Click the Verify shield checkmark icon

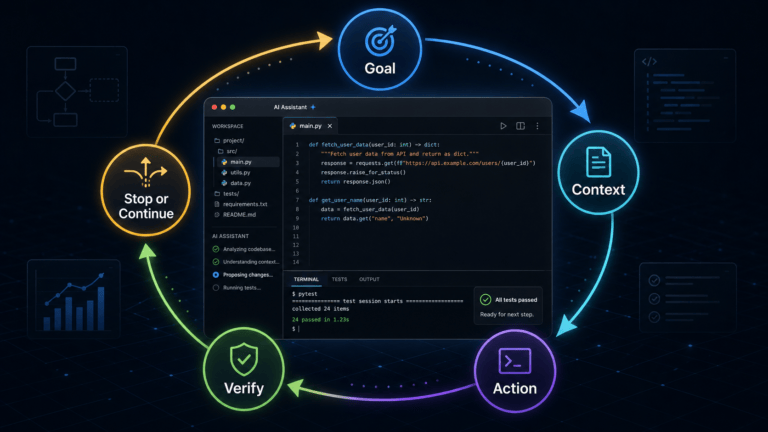tap(244, 360)
